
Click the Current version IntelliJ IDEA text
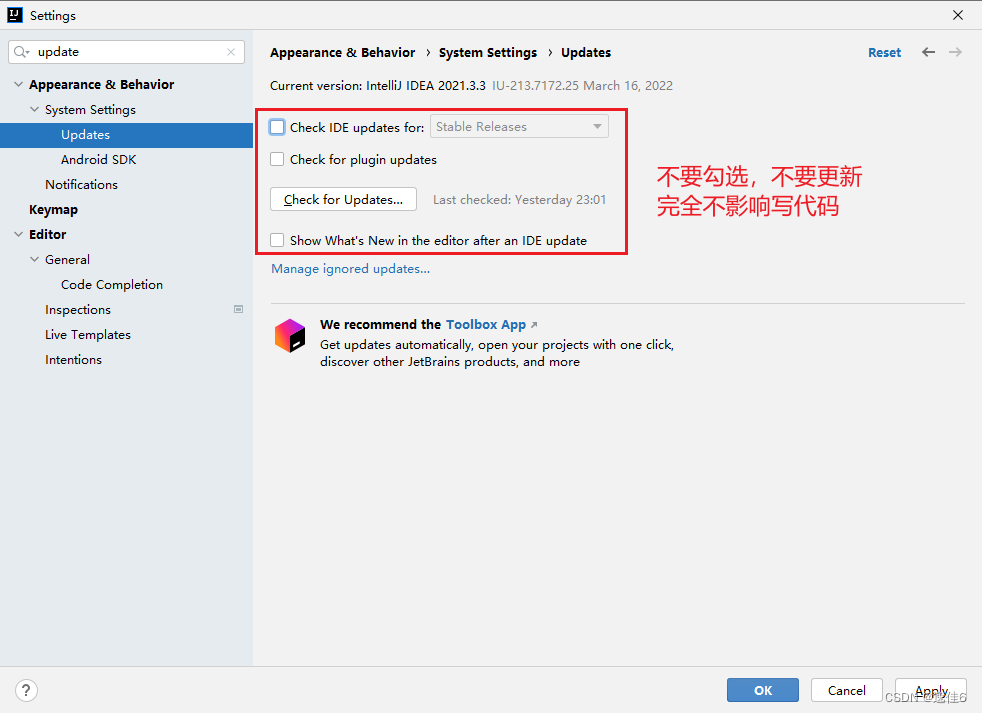378,86
